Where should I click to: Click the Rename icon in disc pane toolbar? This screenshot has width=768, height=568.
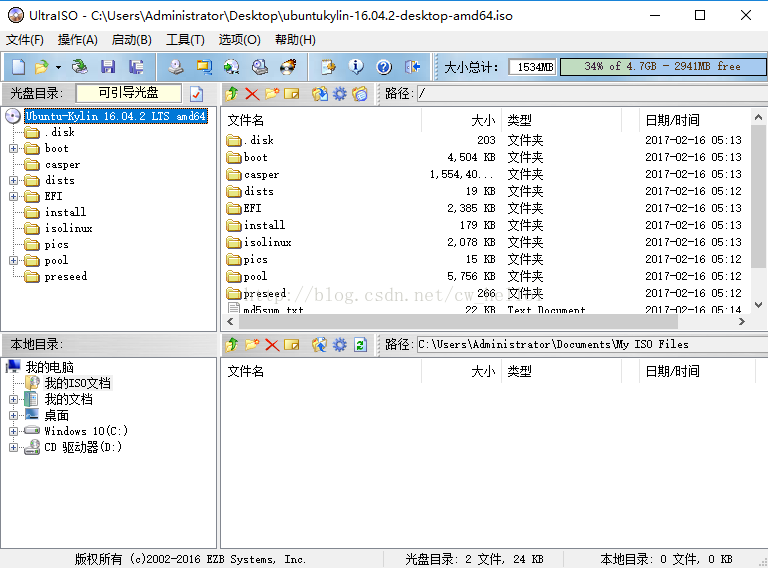pyautogui.click(x=291, y=94)
